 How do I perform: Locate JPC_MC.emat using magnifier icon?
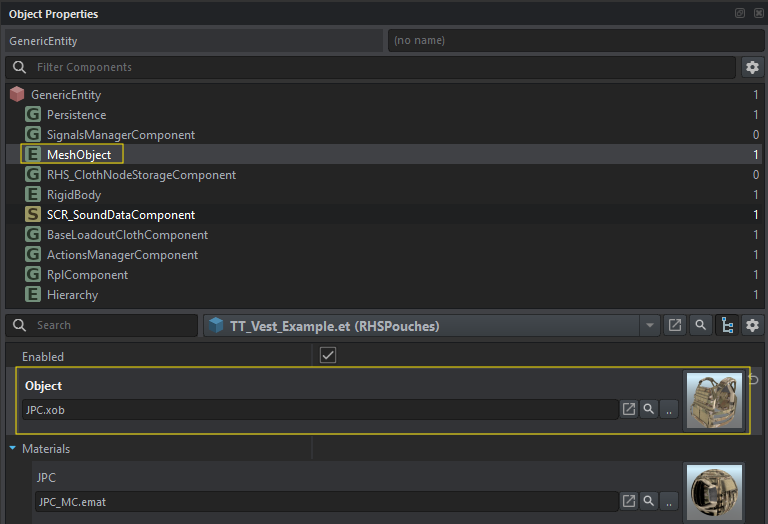[649, 501]
